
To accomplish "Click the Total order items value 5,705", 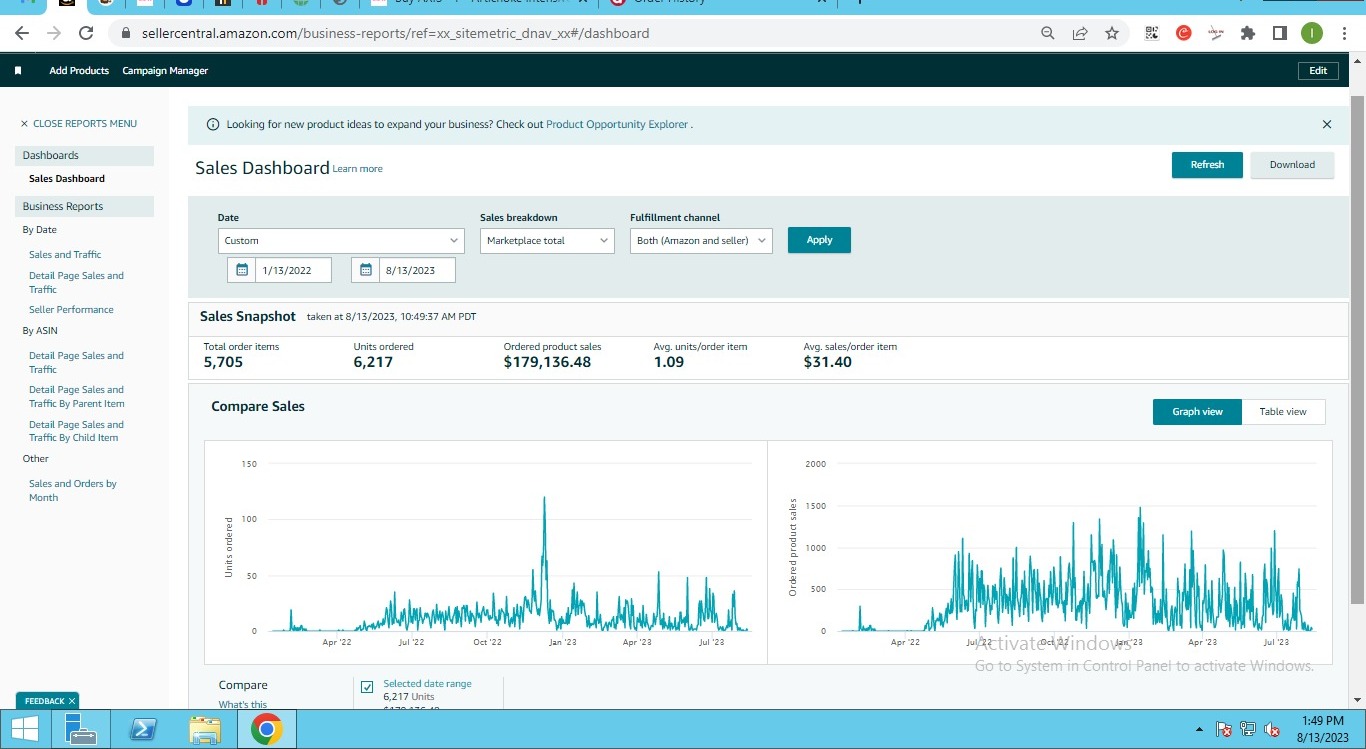I will (x=223, y=362).
